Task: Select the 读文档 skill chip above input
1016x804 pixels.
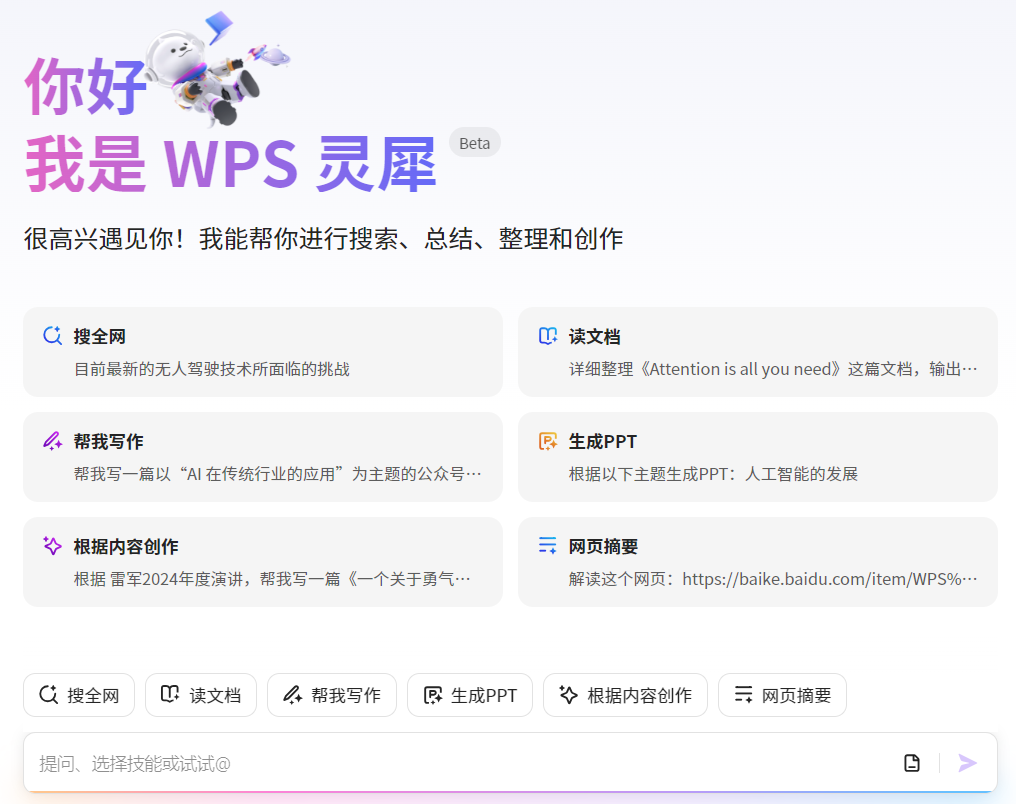Action: (x=201, y=695)
